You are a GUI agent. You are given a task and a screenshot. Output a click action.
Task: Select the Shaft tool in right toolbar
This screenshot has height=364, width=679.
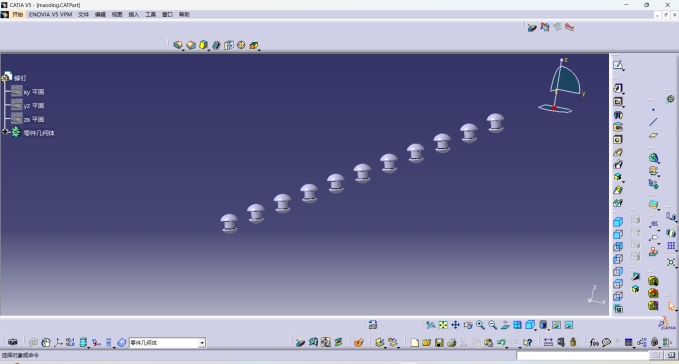618,115
